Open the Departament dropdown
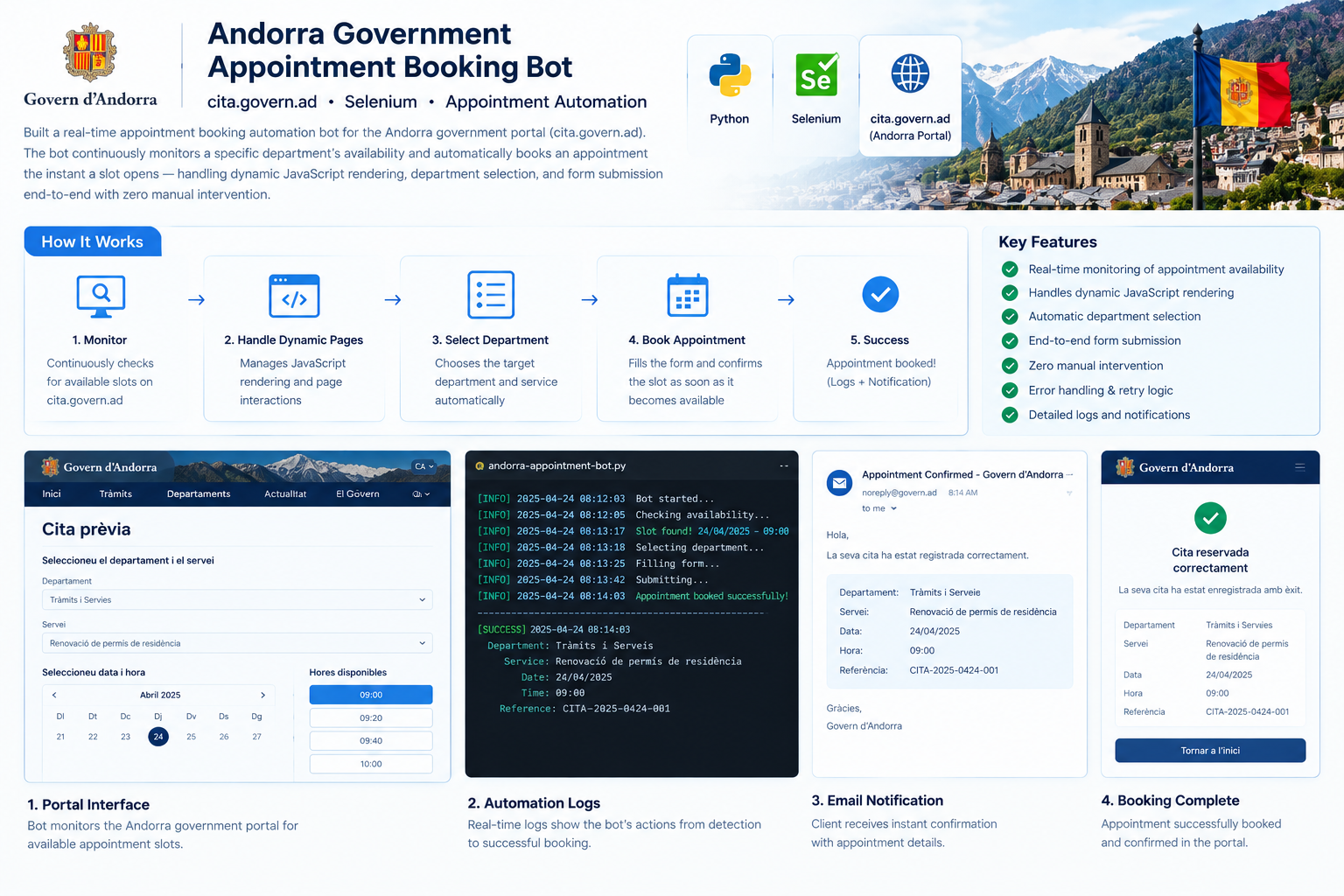1344x896 pixels. pyautogui.click(x=237, y=600)
